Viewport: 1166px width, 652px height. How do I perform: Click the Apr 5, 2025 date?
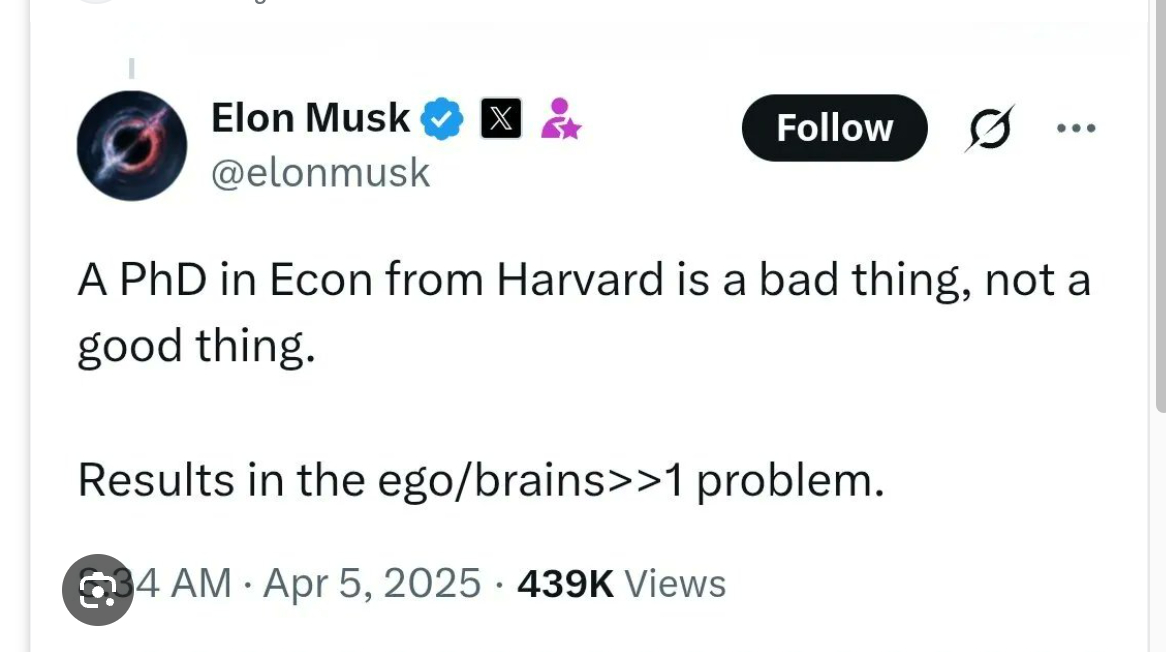click(372, 583)
